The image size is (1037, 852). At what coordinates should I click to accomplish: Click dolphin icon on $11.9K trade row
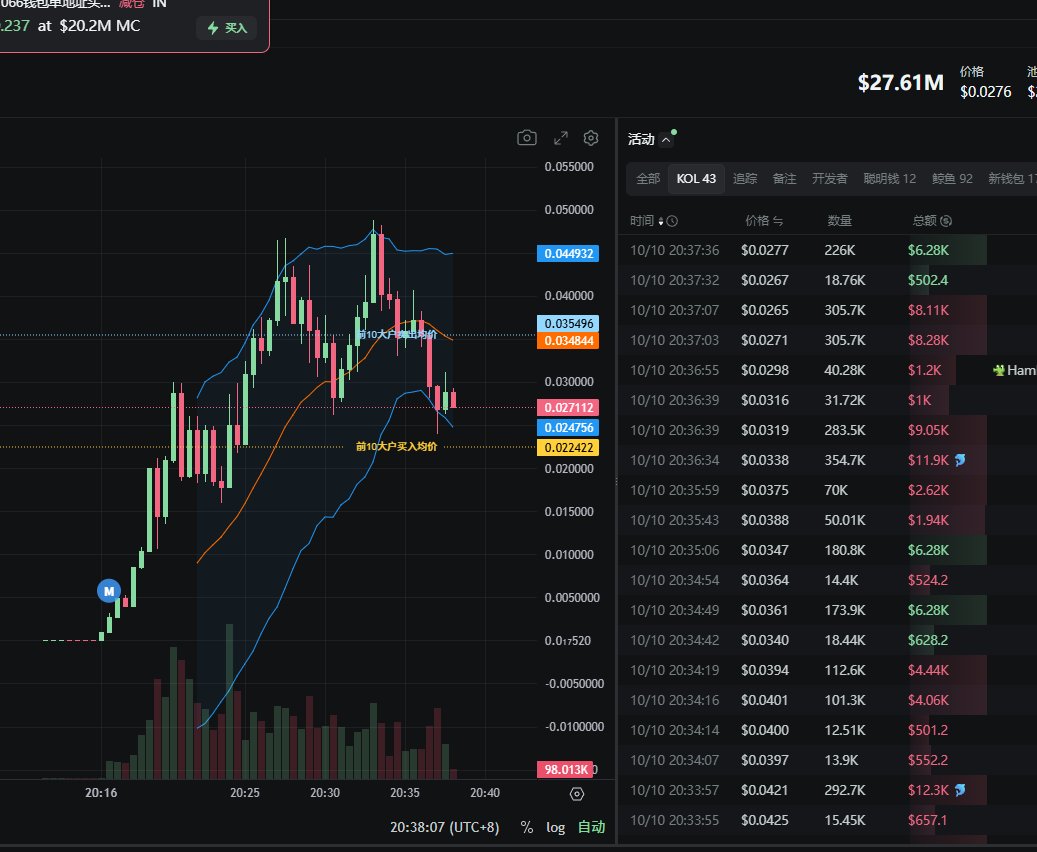click(x=962, y=460)
